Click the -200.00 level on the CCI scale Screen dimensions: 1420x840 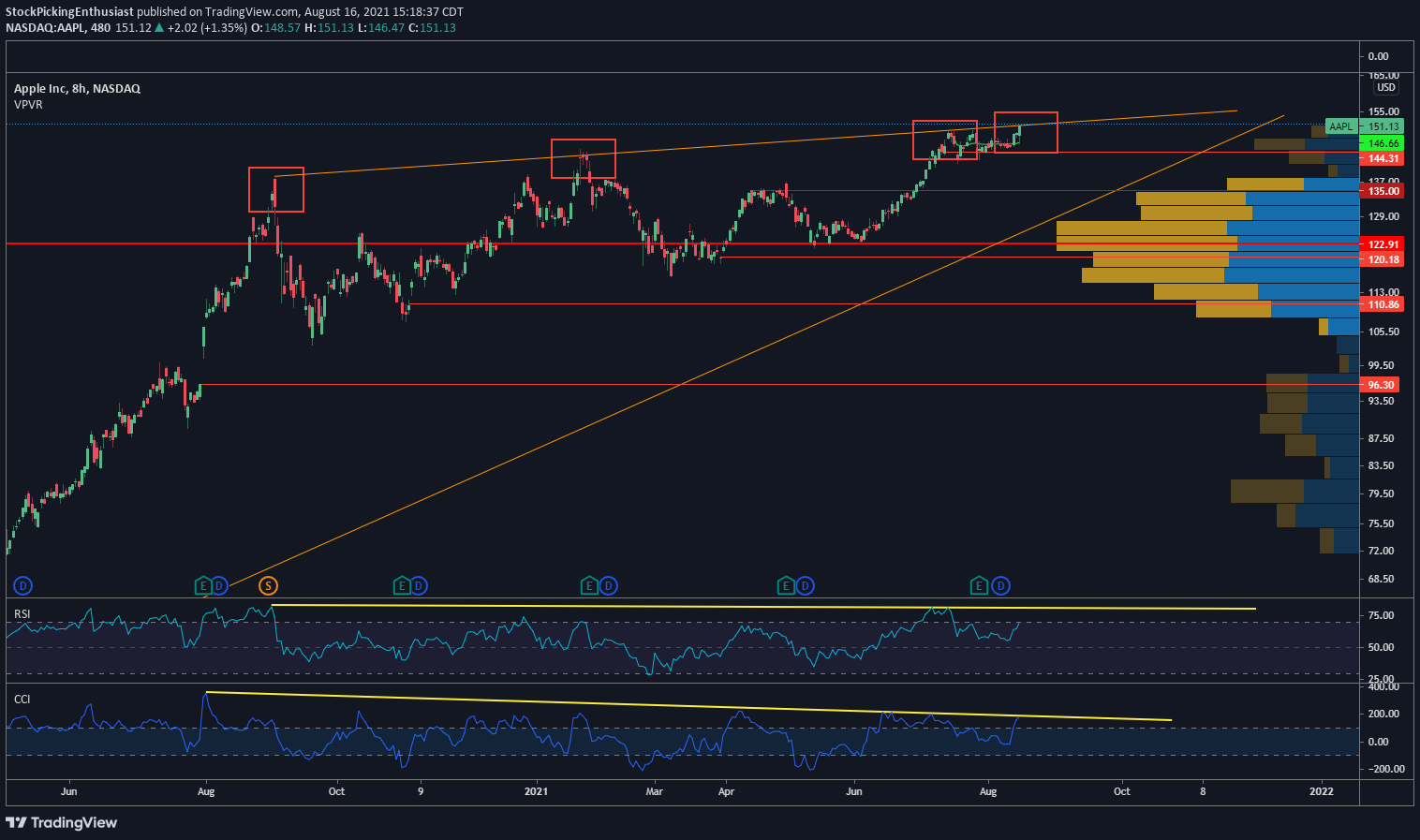pos(1385,769)
